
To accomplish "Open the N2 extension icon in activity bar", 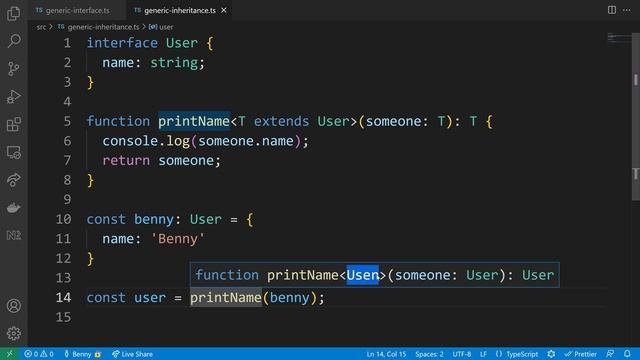I will [x=13, y=236].
